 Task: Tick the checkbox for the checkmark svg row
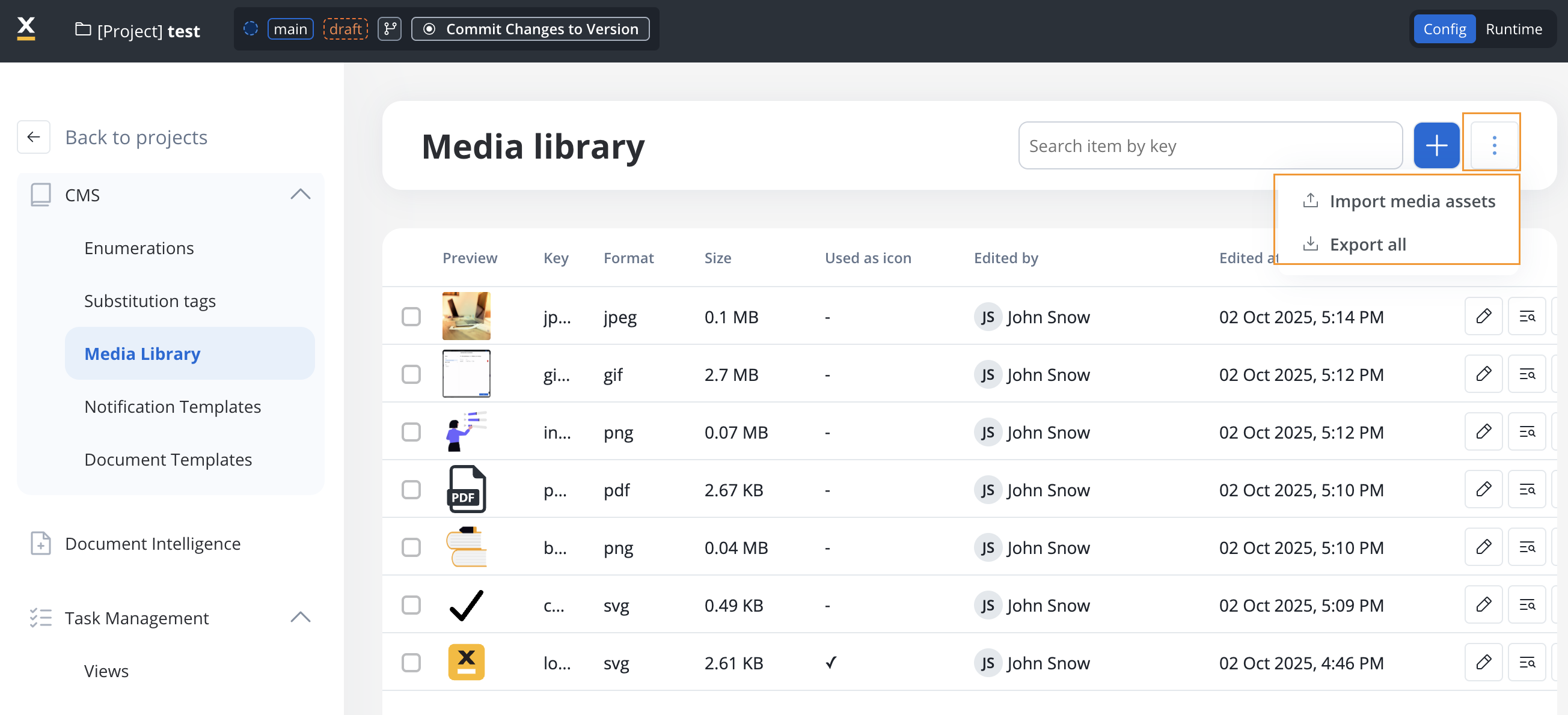tap(411, 605)
